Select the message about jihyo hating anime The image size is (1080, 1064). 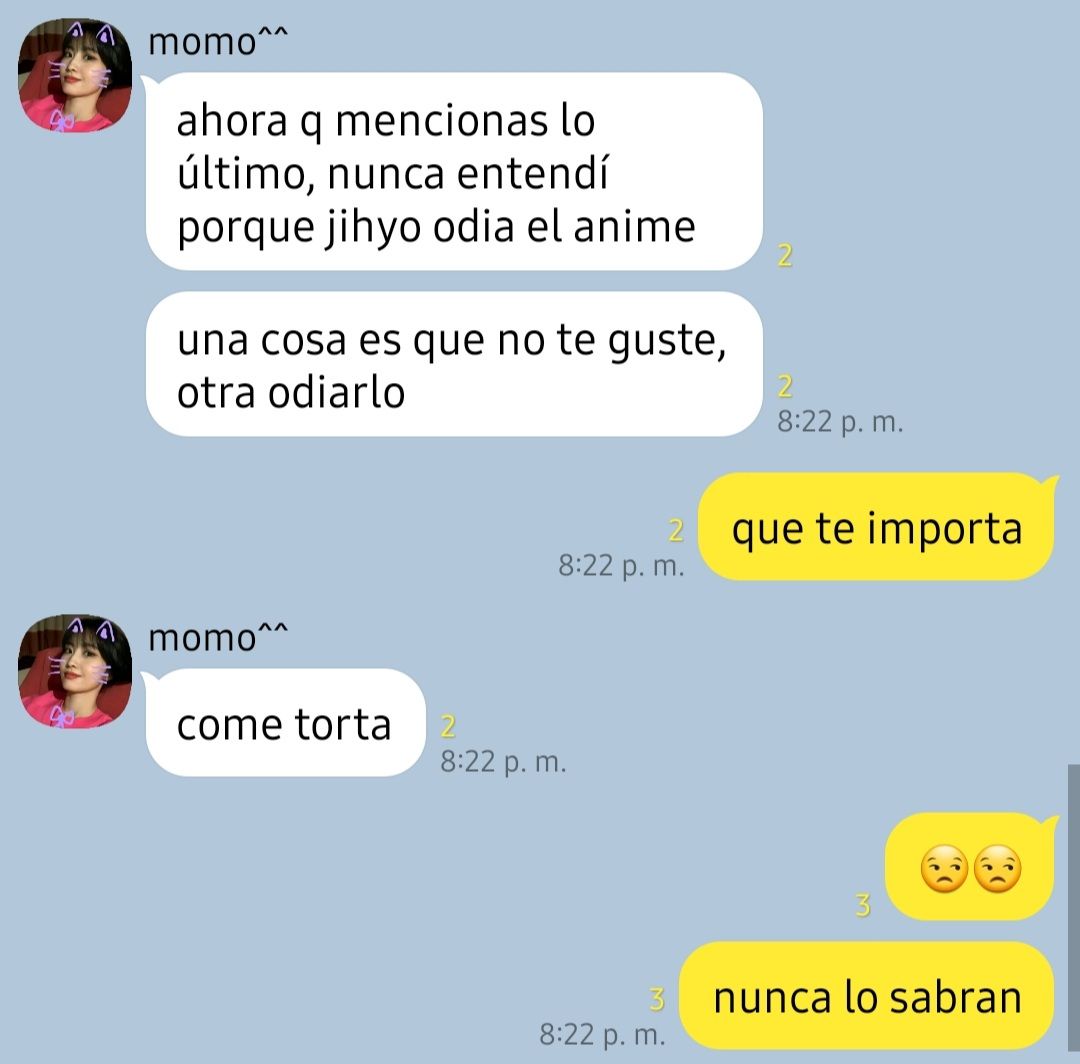point(454,171)
